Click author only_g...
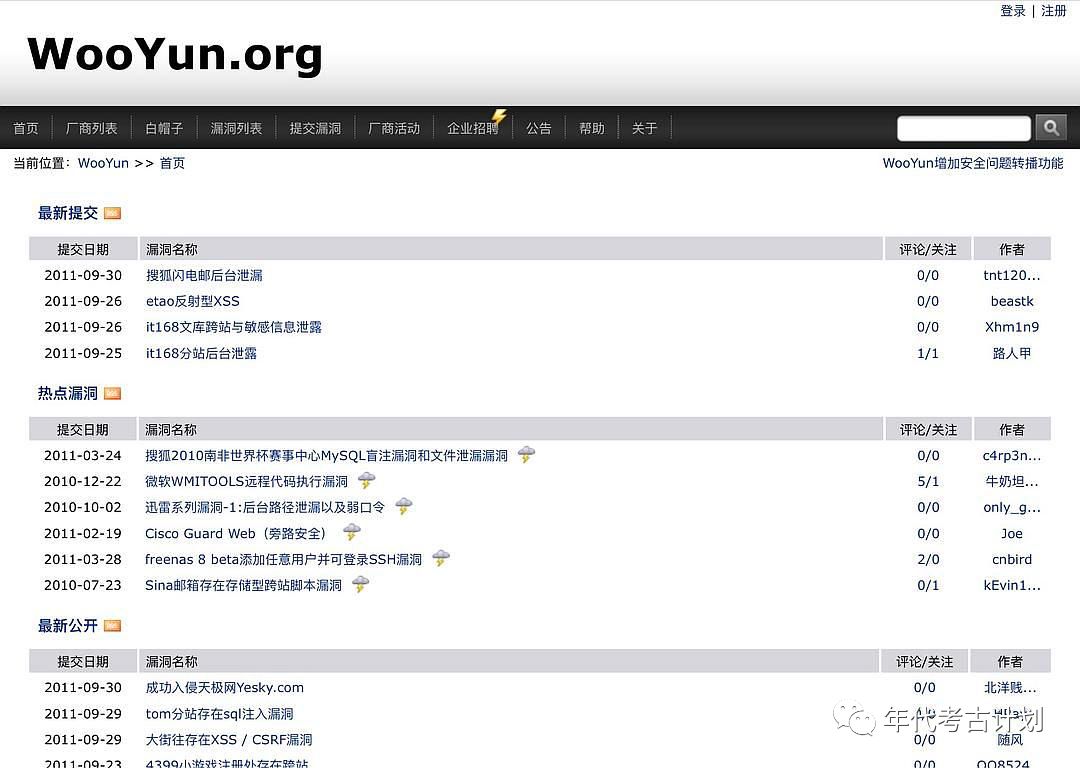This screenshot has height=768, width=1080. [x=1012, y=508]
